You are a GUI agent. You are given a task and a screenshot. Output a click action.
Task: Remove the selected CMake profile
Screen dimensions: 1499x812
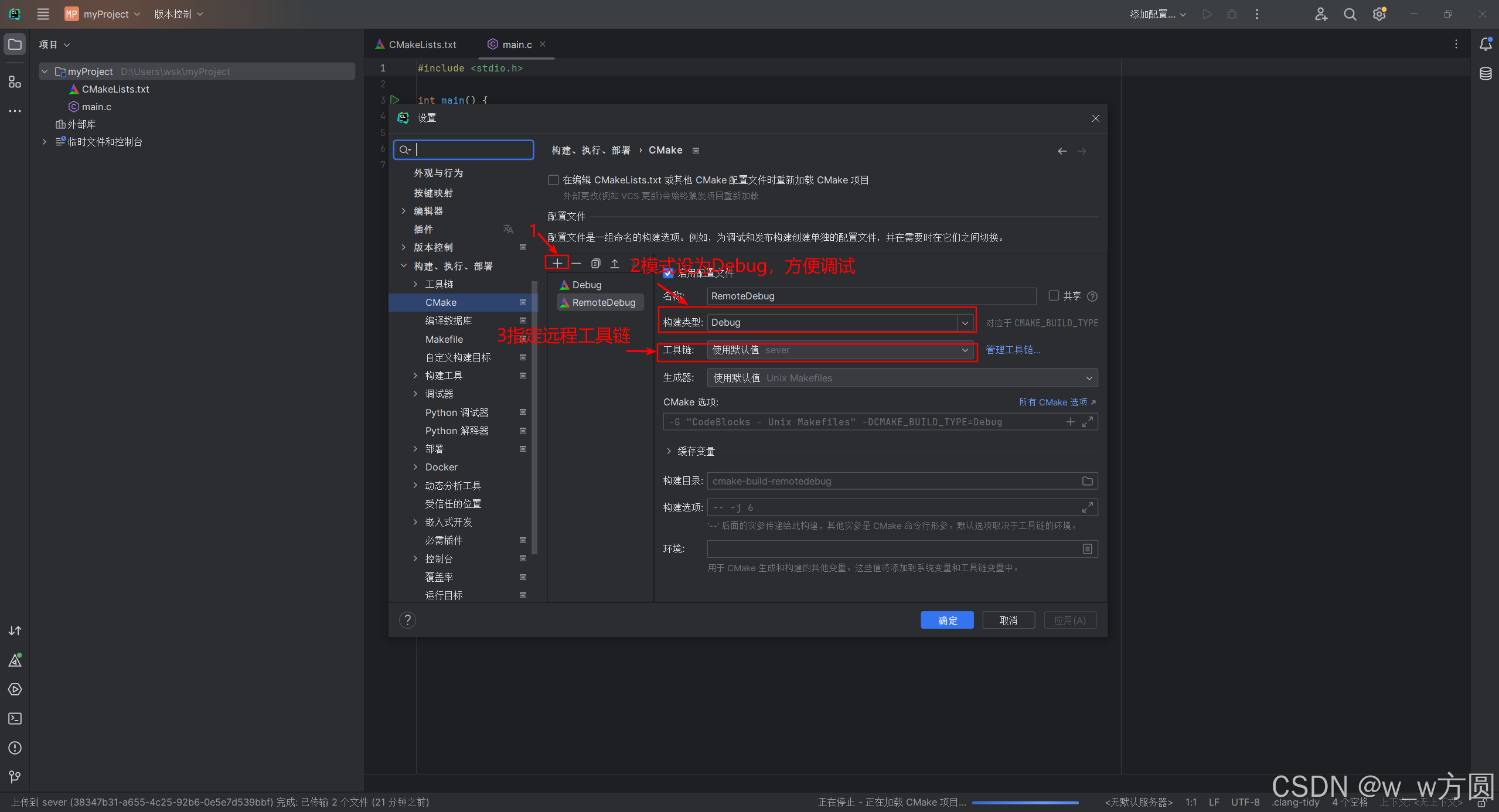coord(577,264)
